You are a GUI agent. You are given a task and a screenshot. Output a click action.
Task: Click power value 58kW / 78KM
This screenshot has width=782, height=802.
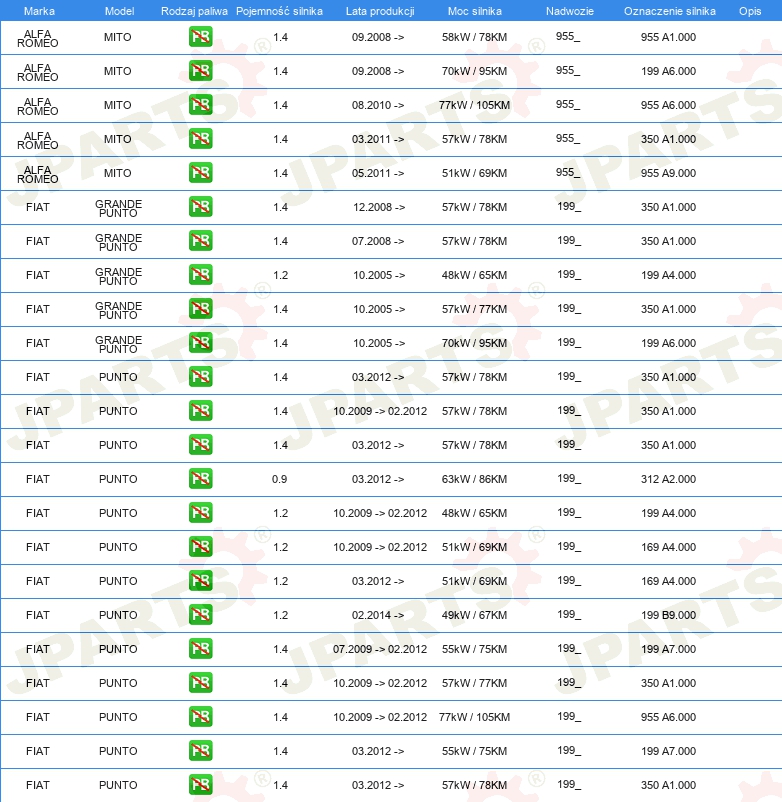pos(475,37)
